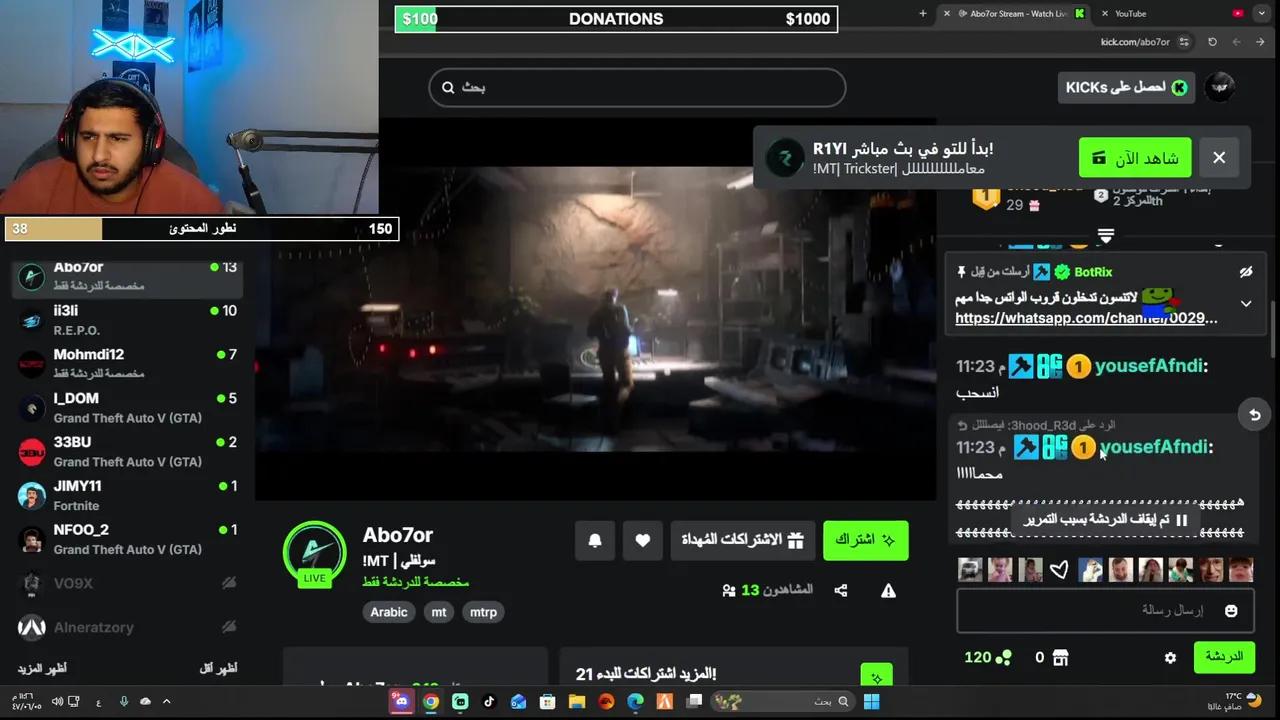Image resolution: width=1280 pixels, height=720 pixels.
Task: Open Google Chrome from the taskbar
Action: point(431,702)
